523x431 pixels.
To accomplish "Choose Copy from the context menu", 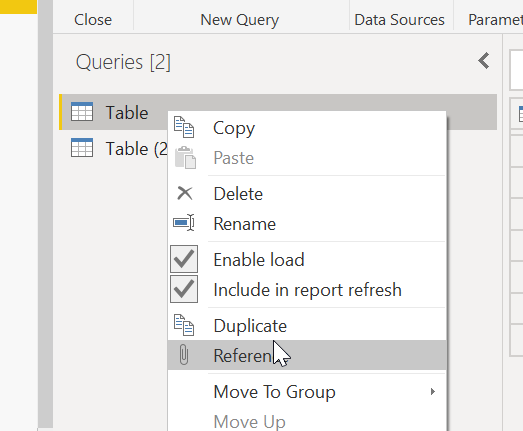I will click(307, 128).
